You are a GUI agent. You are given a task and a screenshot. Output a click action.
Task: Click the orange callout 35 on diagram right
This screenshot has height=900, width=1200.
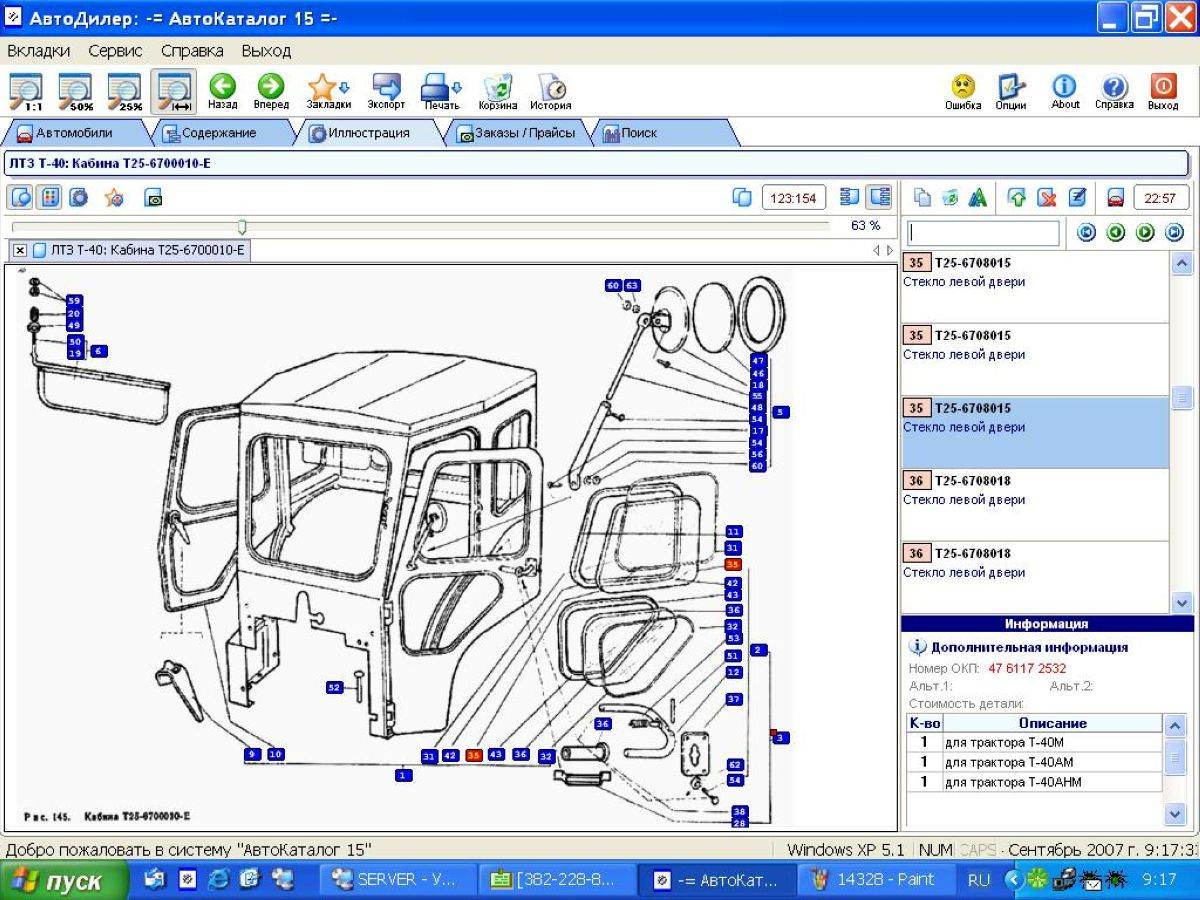click(x=732, y=564)
